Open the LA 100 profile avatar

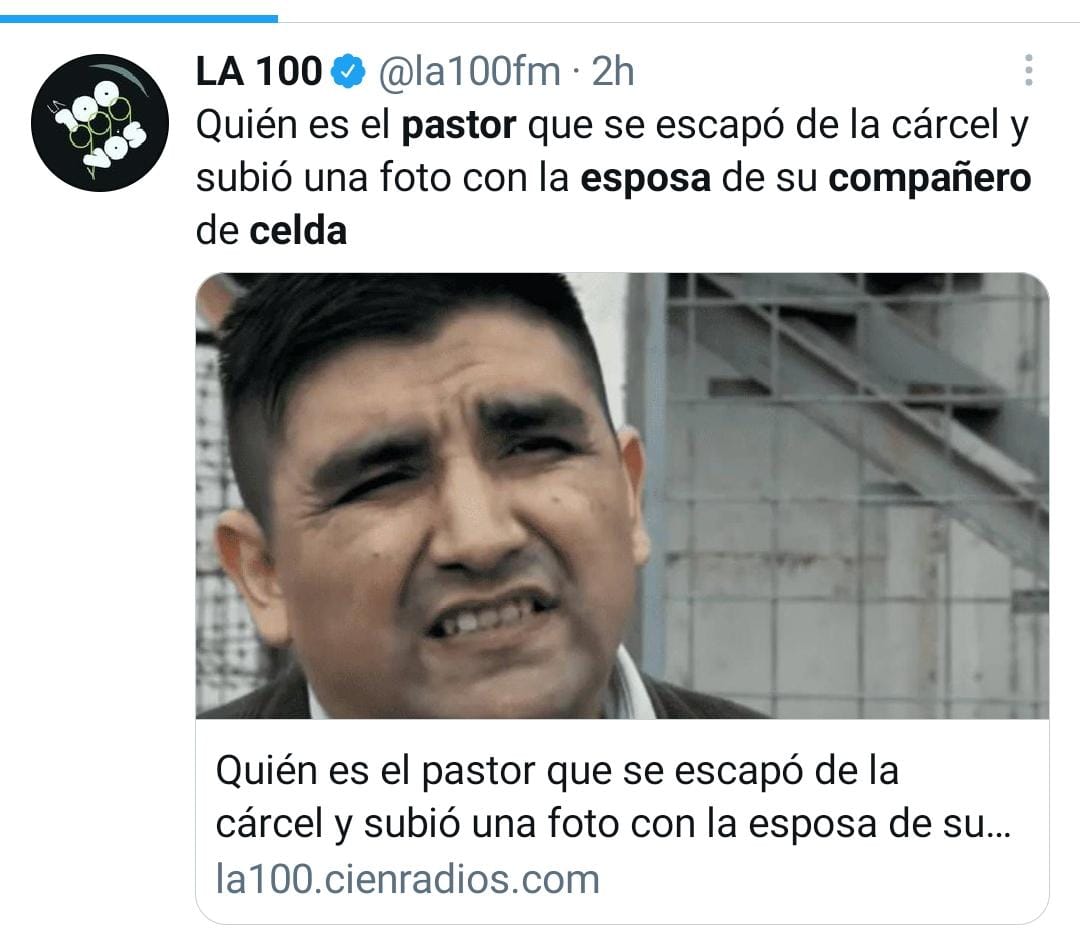pyautogui.click(x=100, y=123)
